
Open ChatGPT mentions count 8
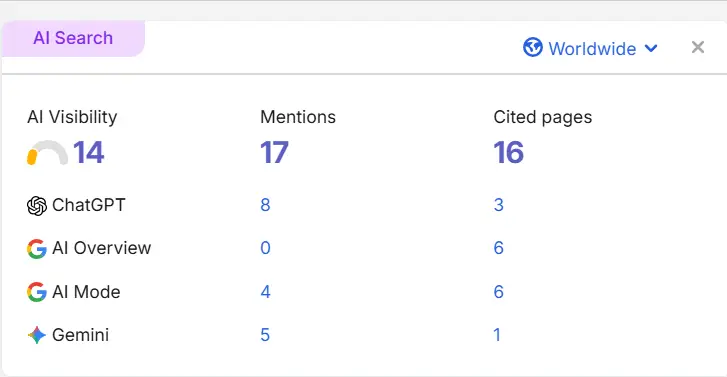(265, 205)
